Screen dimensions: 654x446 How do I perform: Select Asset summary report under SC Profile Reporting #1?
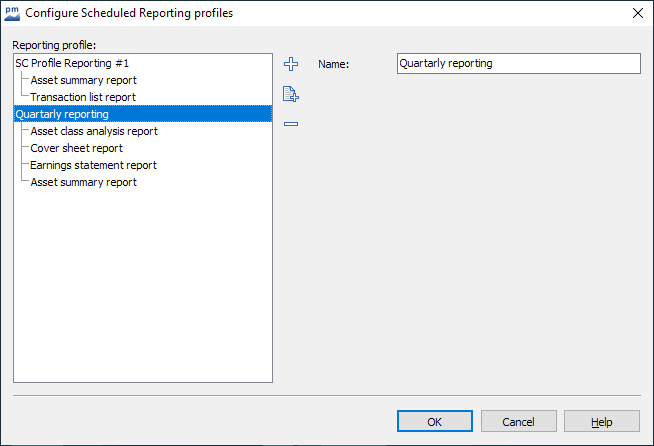tap(83, 80)
